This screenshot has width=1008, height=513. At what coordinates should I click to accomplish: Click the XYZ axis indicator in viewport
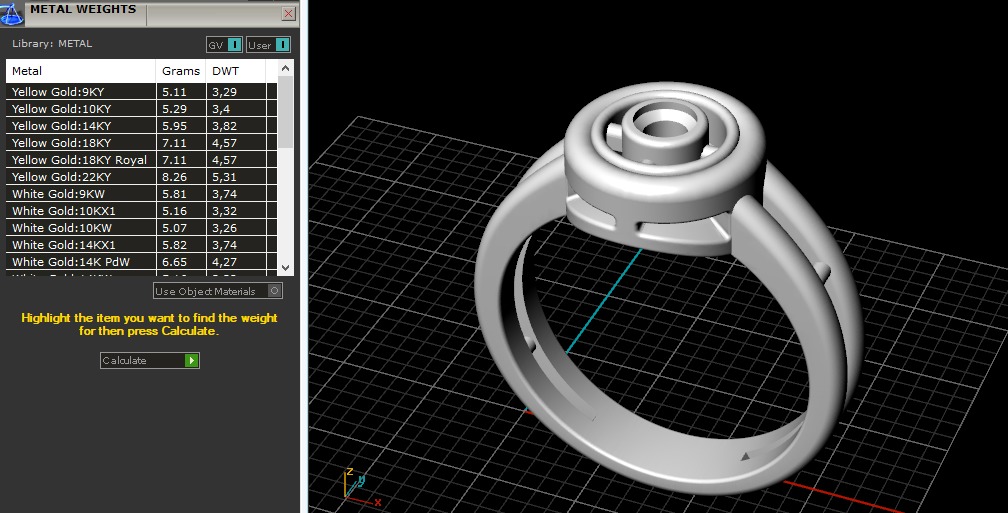(362, 487)
